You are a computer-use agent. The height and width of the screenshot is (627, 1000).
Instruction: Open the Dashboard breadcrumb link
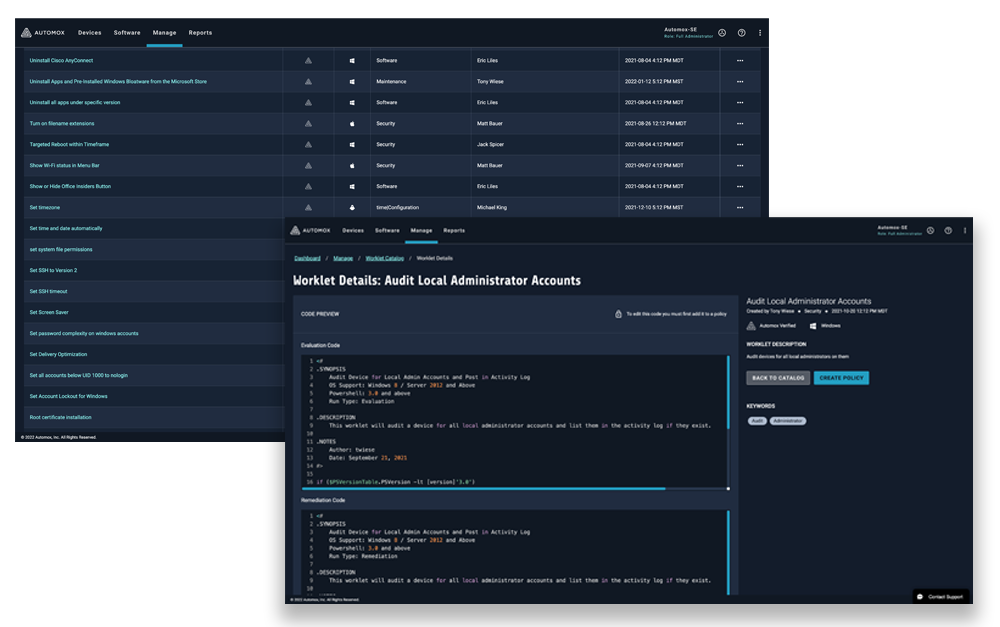[307, 258]
